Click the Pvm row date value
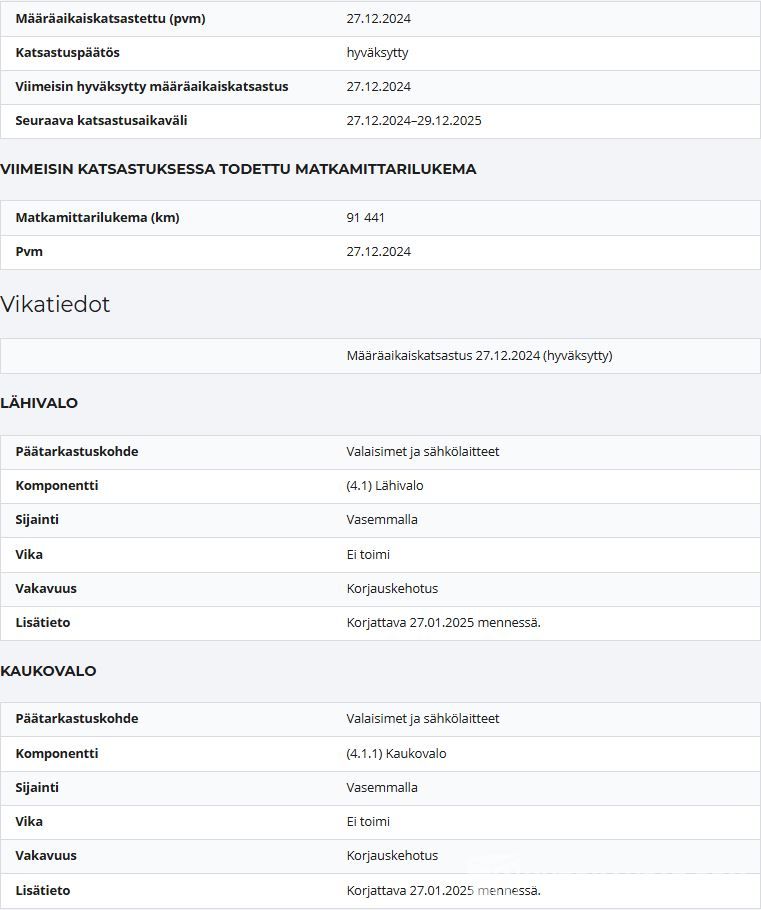Viewport: 761px width, 910px height. point(378,252)
